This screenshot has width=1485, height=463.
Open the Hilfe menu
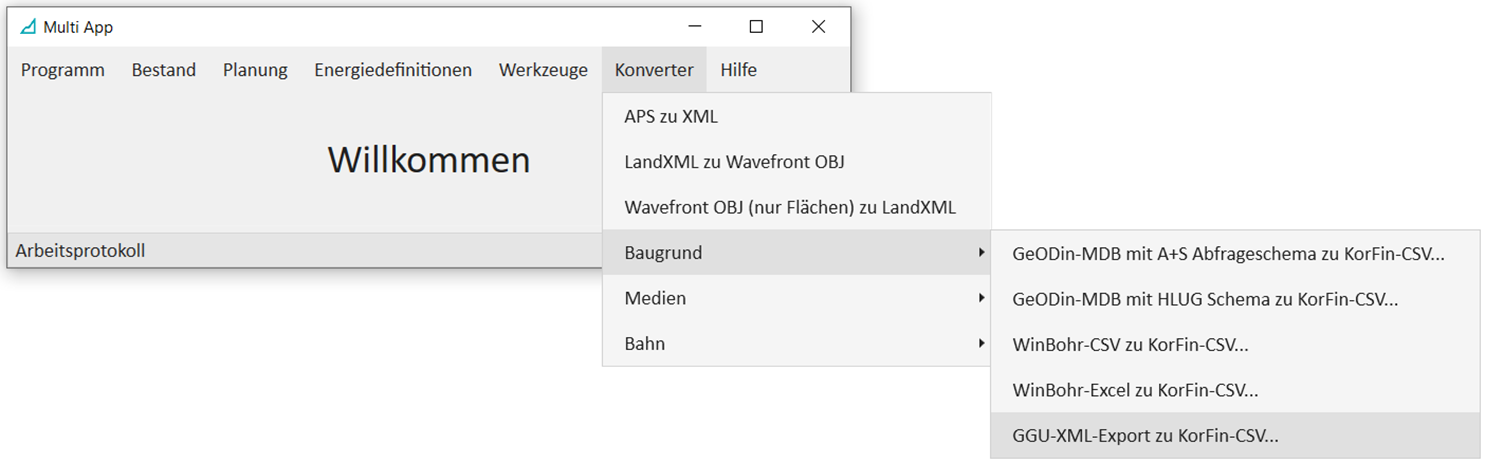[x=738, y=70]
